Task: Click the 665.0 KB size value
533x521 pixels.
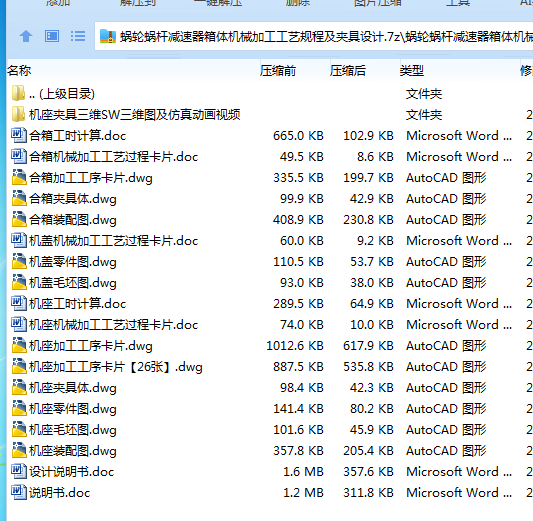Action: click(x=298, y=136)
